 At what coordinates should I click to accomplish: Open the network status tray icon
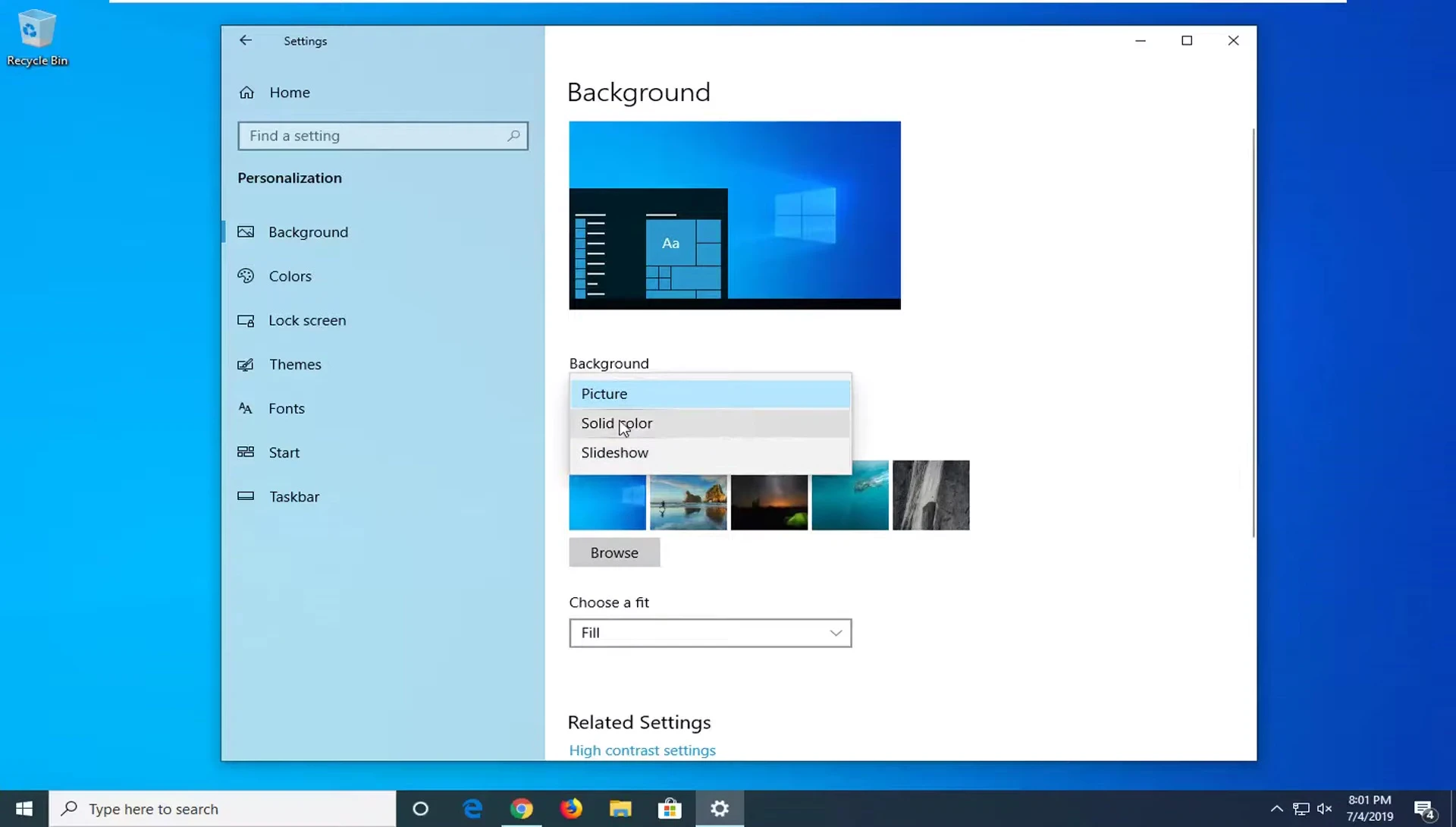[x=1301, y=809]
